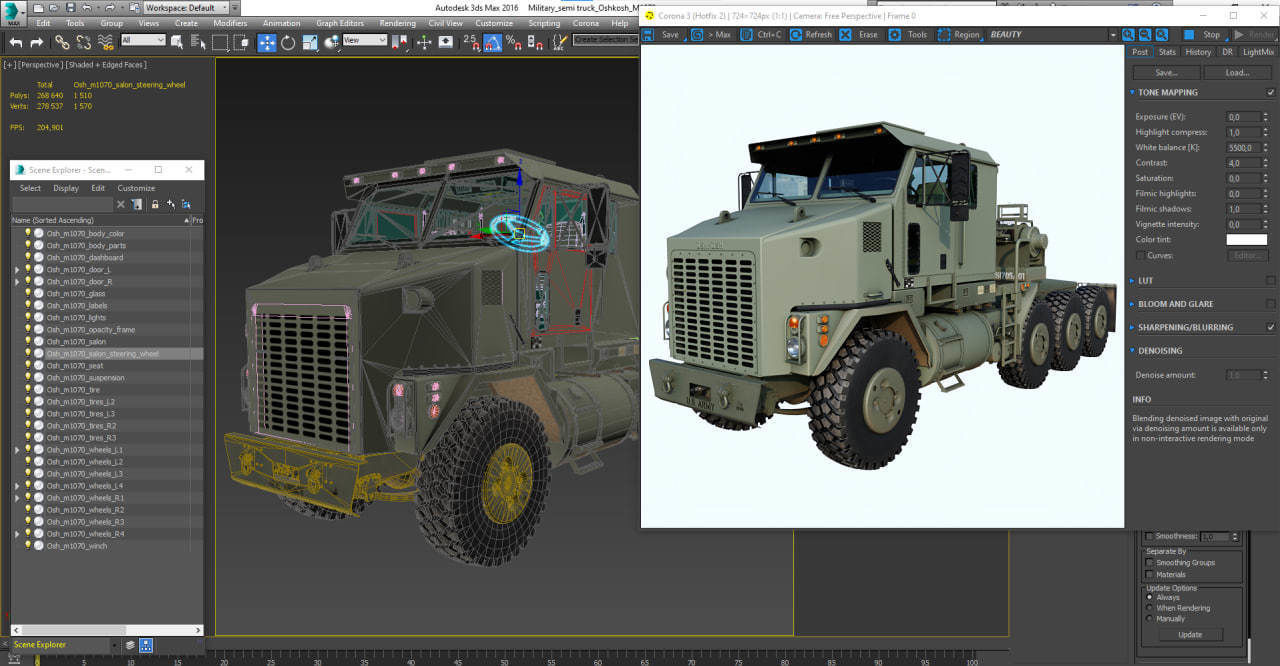Open the Rendering menu
1280x666 pixels.
(x=397, y=23)
